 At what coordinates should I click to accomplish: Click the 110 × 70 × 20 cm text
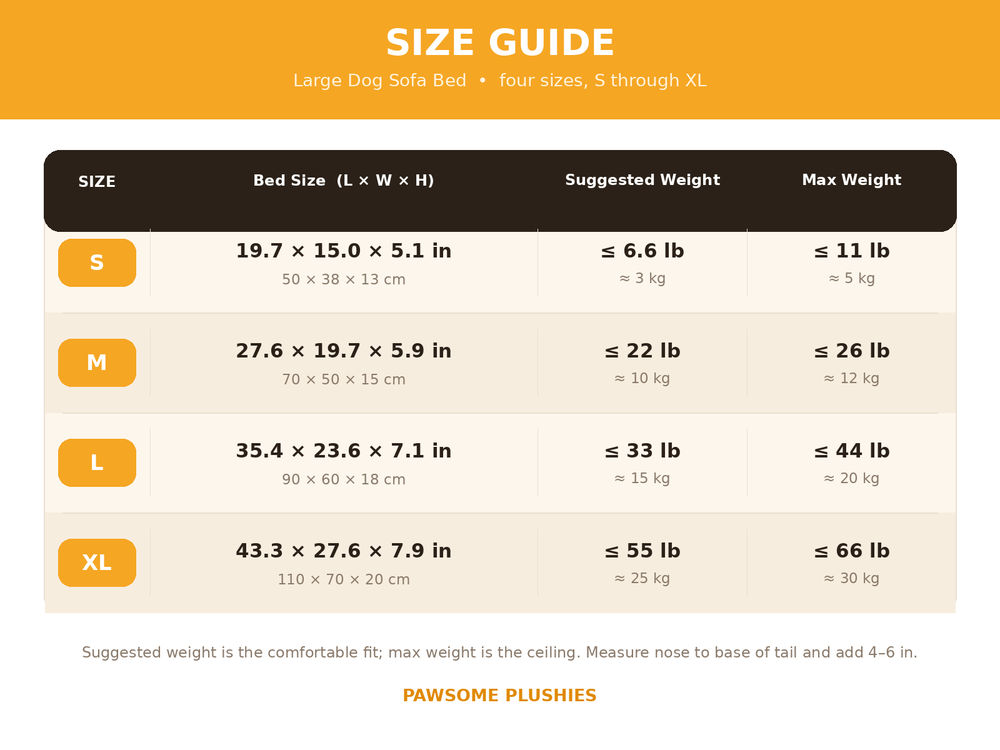[344, 579]
